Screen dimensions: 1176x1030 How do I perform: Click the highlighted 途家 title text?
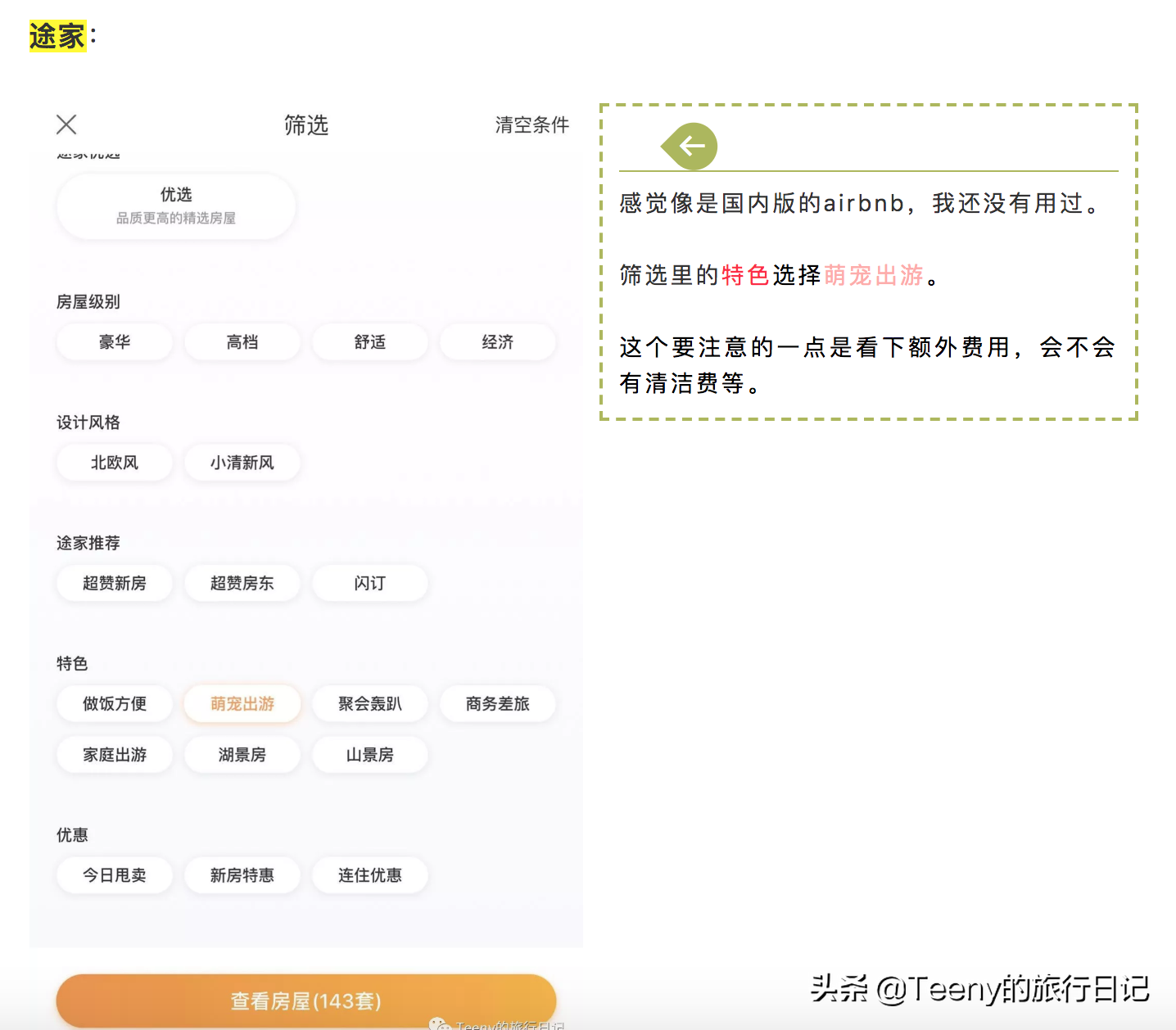pos(57,36)
